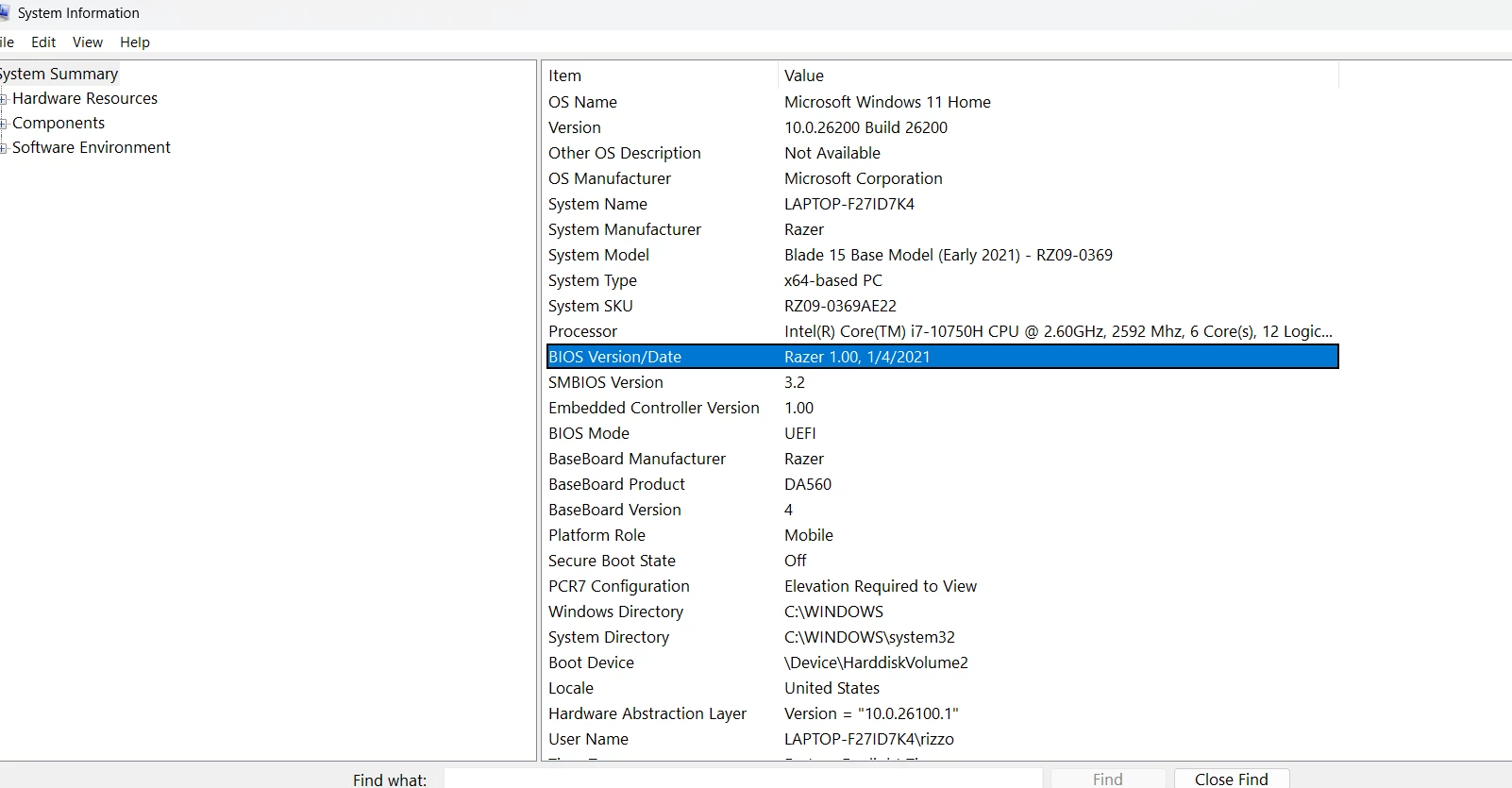Select the System Directory row
Screen dimensions: 1512x788
coord(942,637)
